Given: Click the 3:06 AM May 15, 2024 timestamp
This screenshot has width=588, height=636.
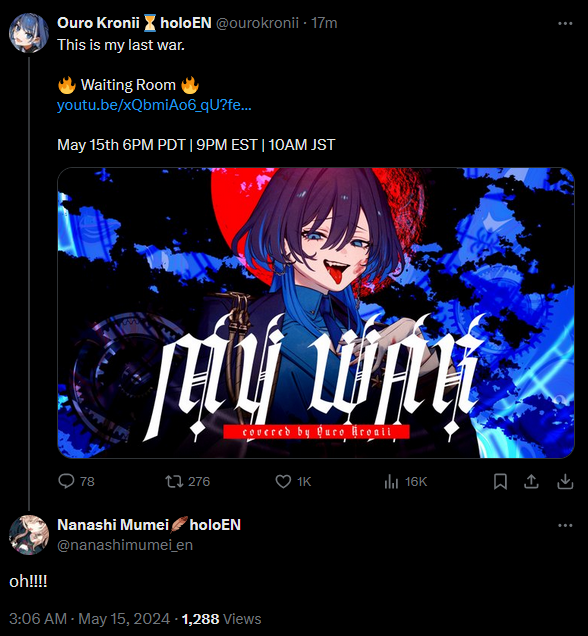Looking at the screenshot, I should [89, 619].
